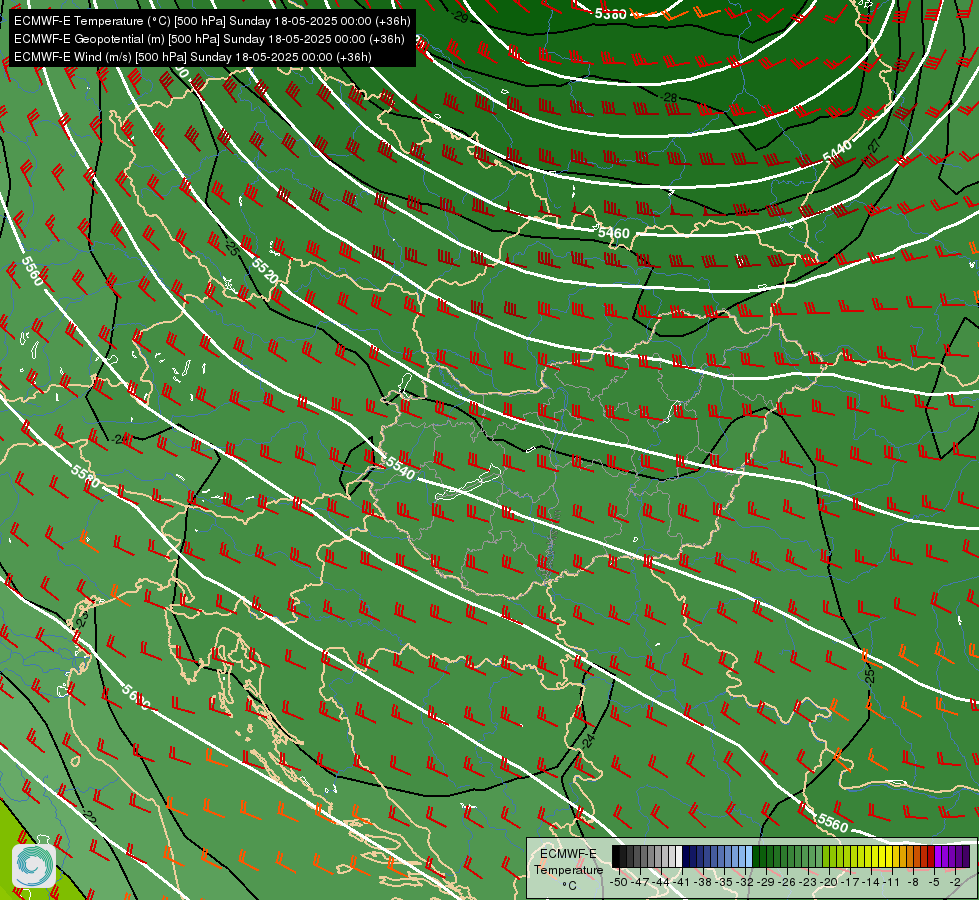
Task: Click the -27 isotherm label on the map
Action: 874,146
